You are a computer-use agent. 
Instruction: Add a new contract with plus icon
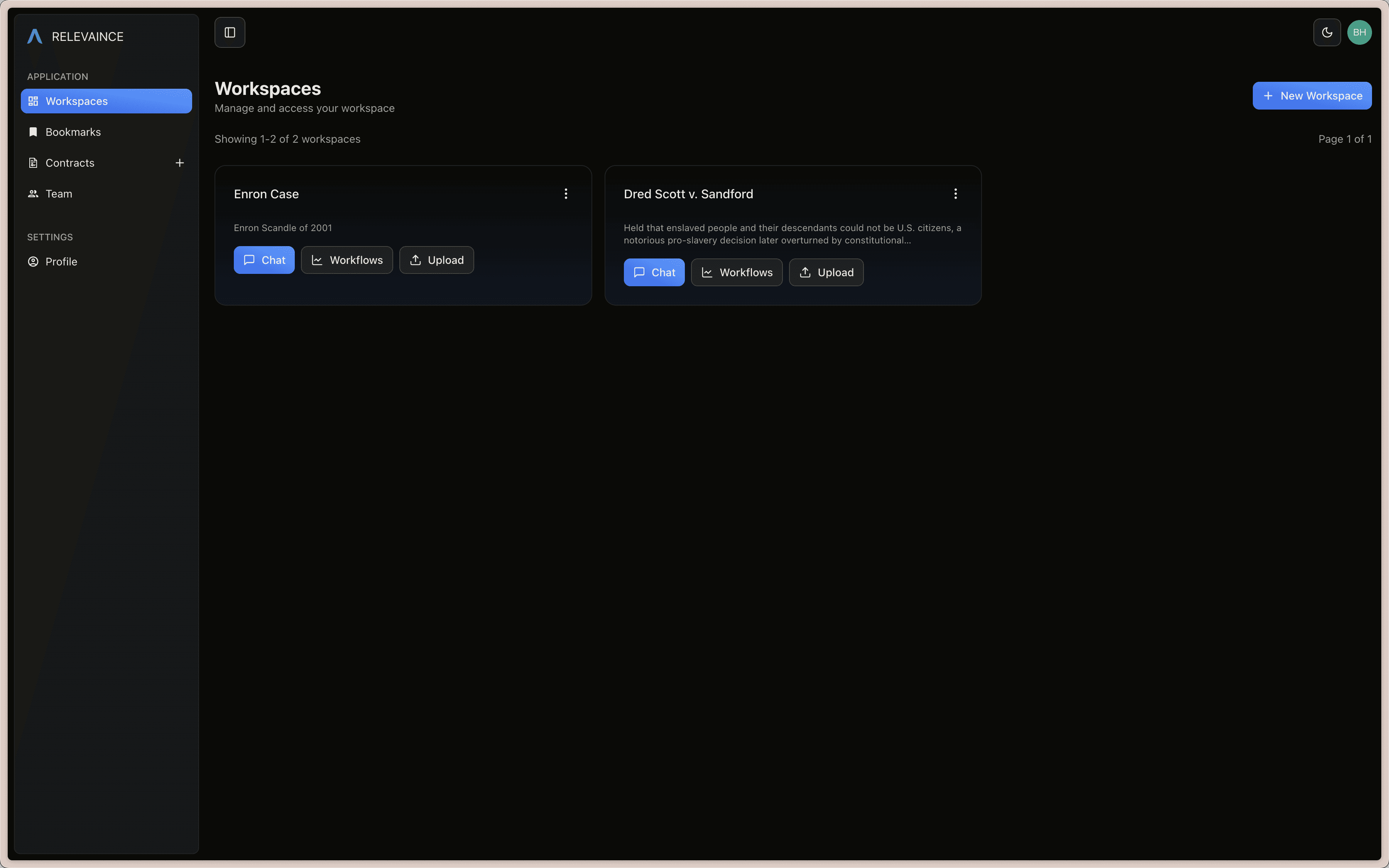(x=180, y=163)
